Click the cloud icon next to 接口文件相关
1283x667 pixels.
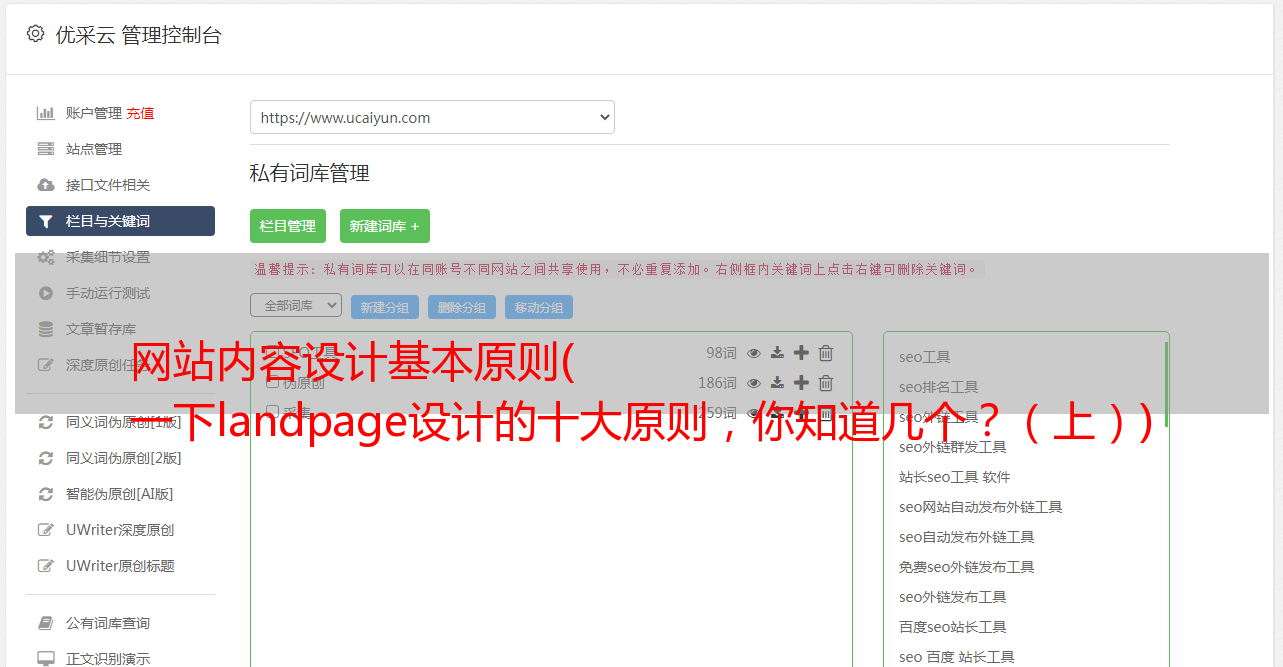coord(46,185)
